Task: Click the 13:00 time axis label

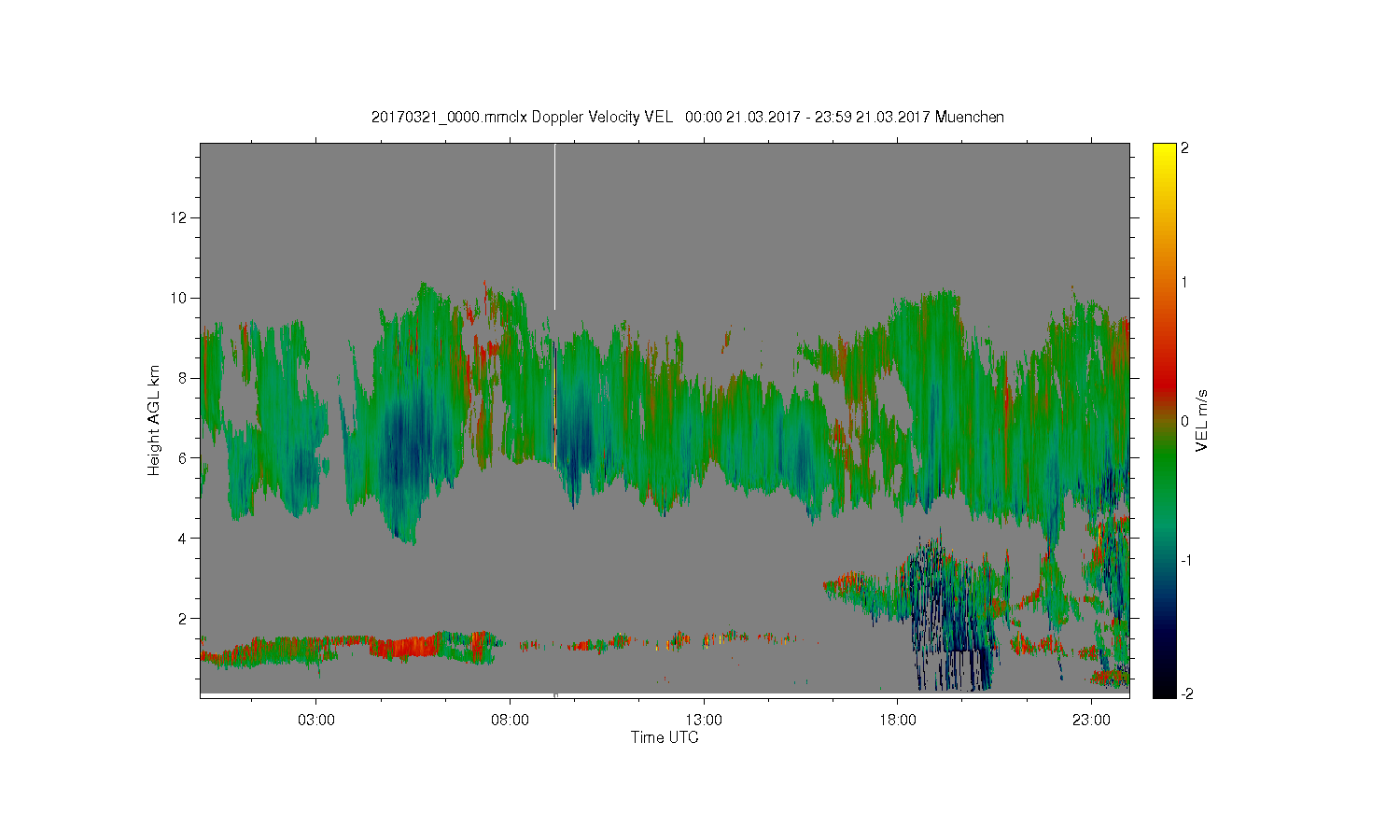Action: [704, 720]
